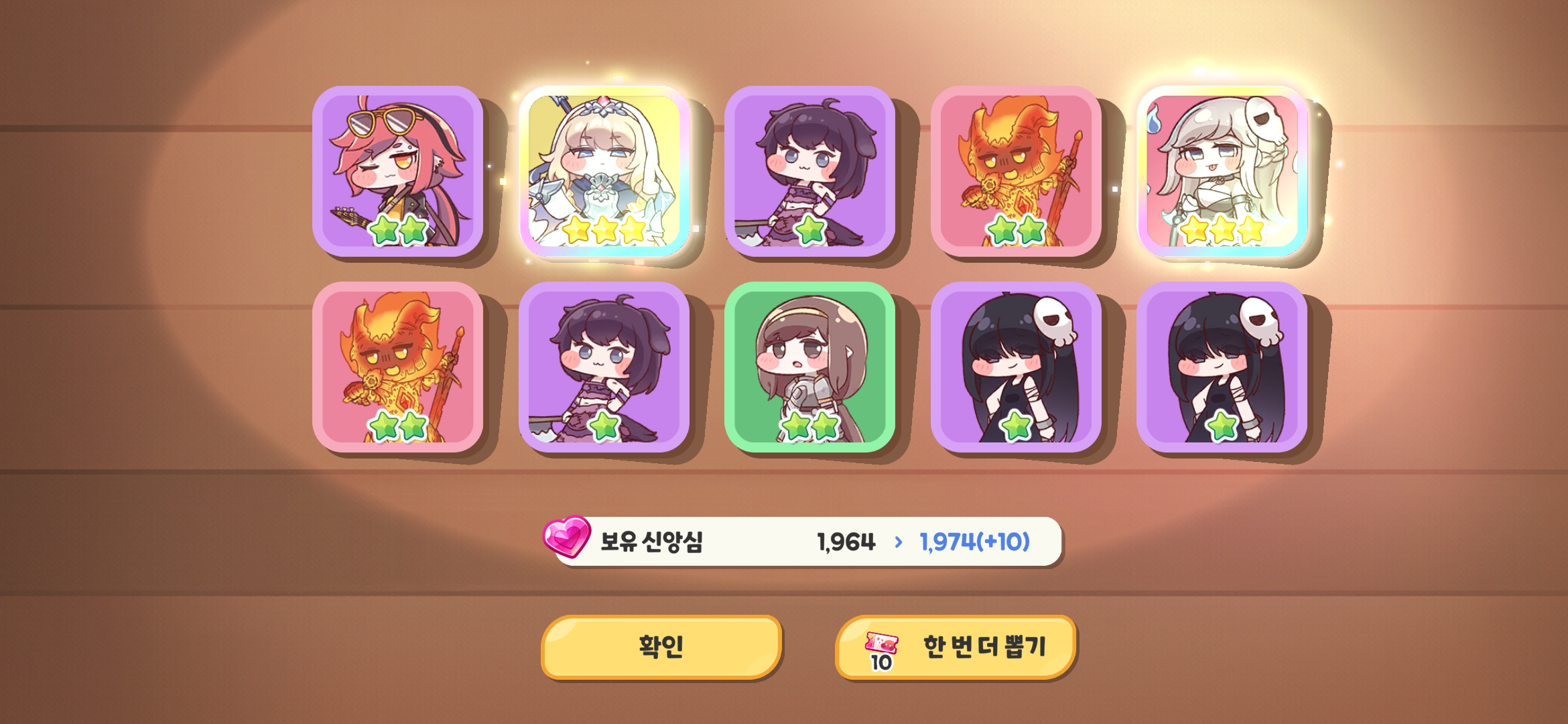Tap the gold stars on the blonde knight card

point(604,230)
